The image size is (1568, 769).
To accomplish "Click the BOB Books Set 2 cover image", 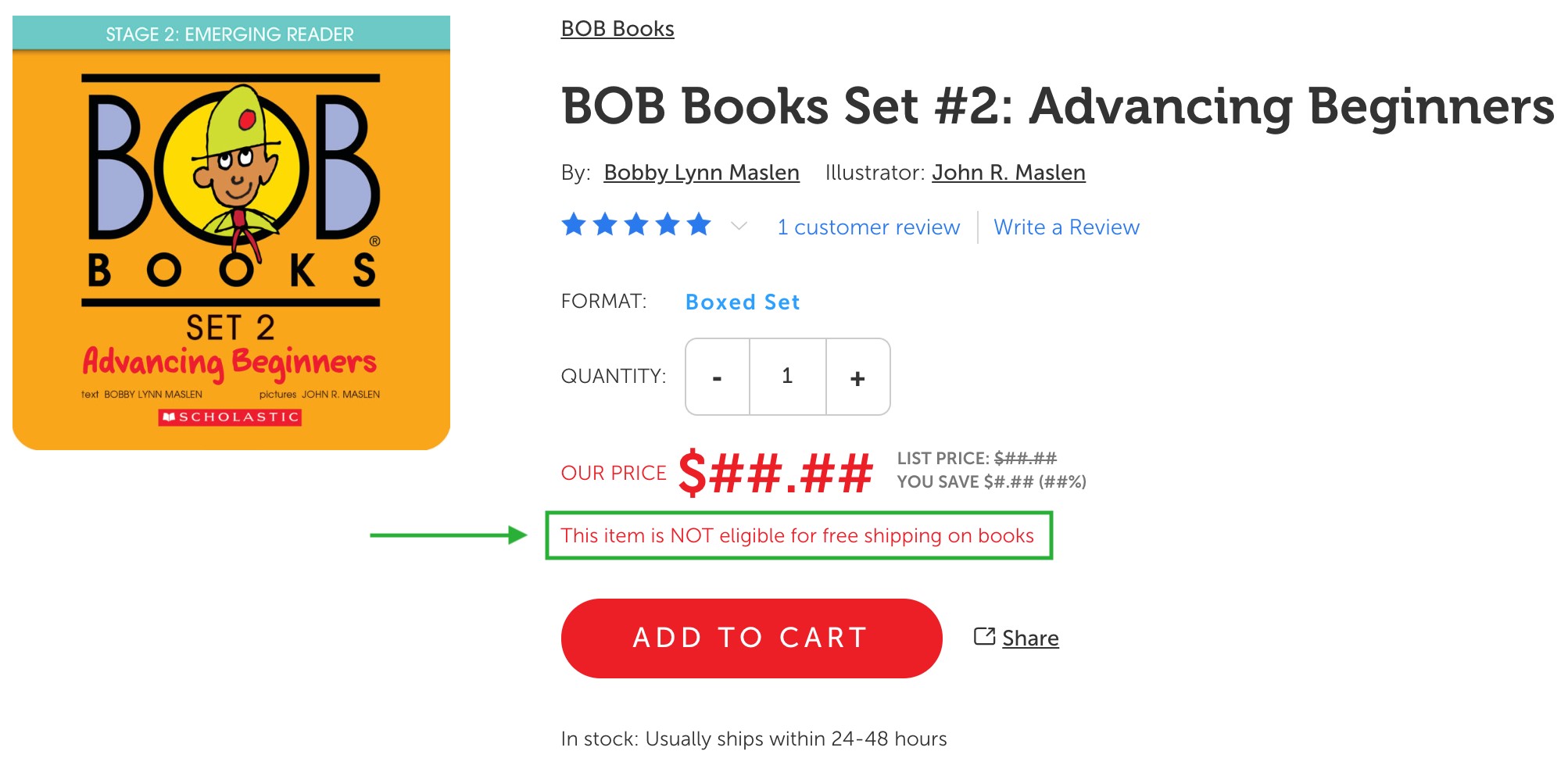I will click(231, 234).
